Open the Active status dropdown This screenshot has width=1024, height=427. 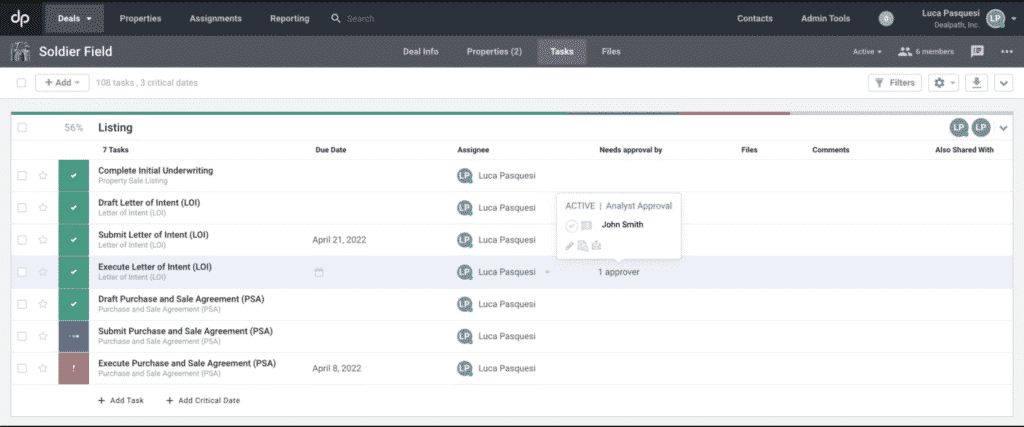tap(867, 52)
